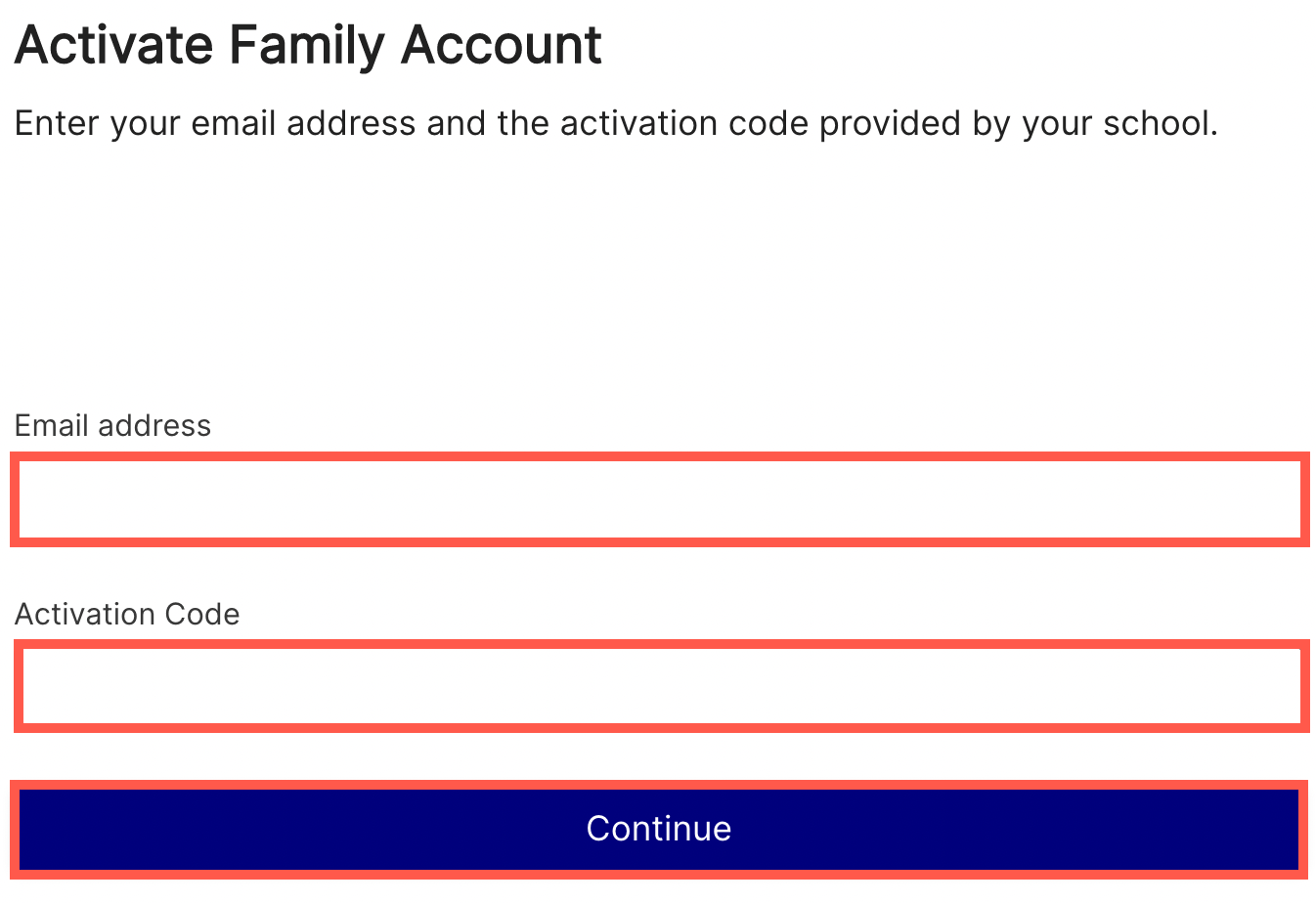Click the Email address input field
Image resolution: width=1316 pixels, height=903 pixels.
point(660,499)
